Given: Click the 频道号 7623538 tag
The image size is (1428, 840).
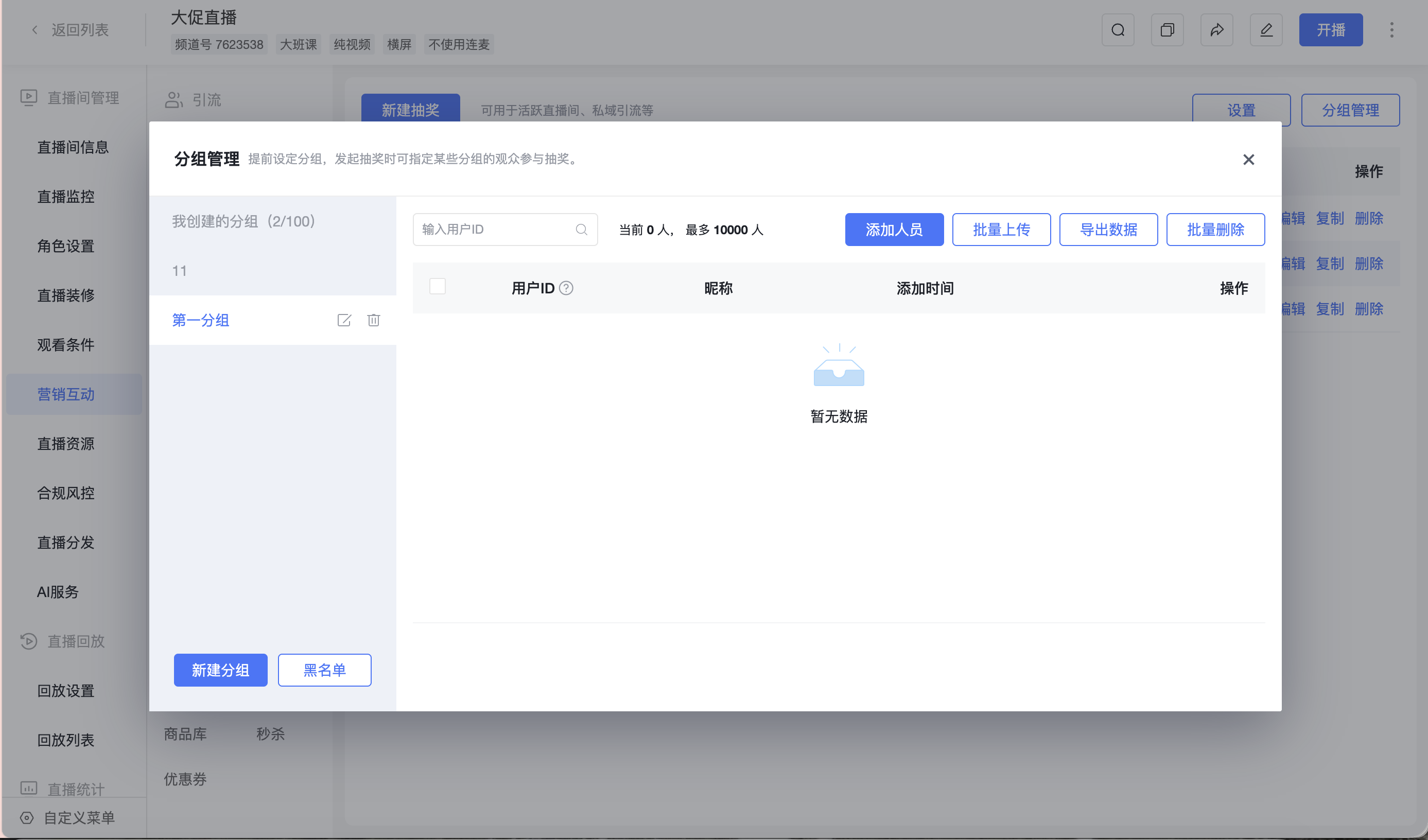Looking at the screenshot, I should coord(219,44).
